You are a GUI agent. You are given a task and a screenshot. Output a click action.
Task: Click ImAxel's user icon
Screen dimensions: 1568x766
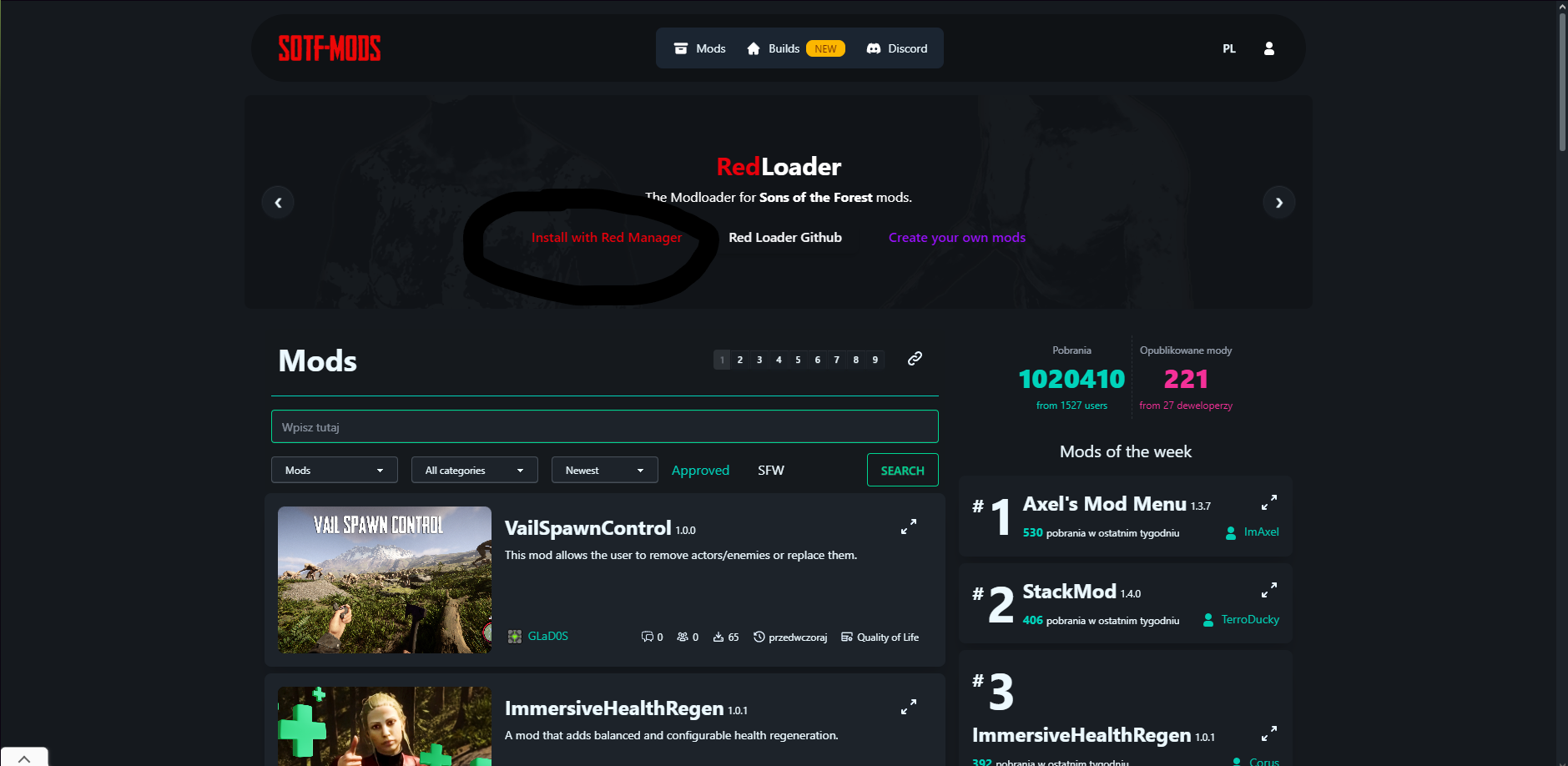click(x=1231, y=532)
